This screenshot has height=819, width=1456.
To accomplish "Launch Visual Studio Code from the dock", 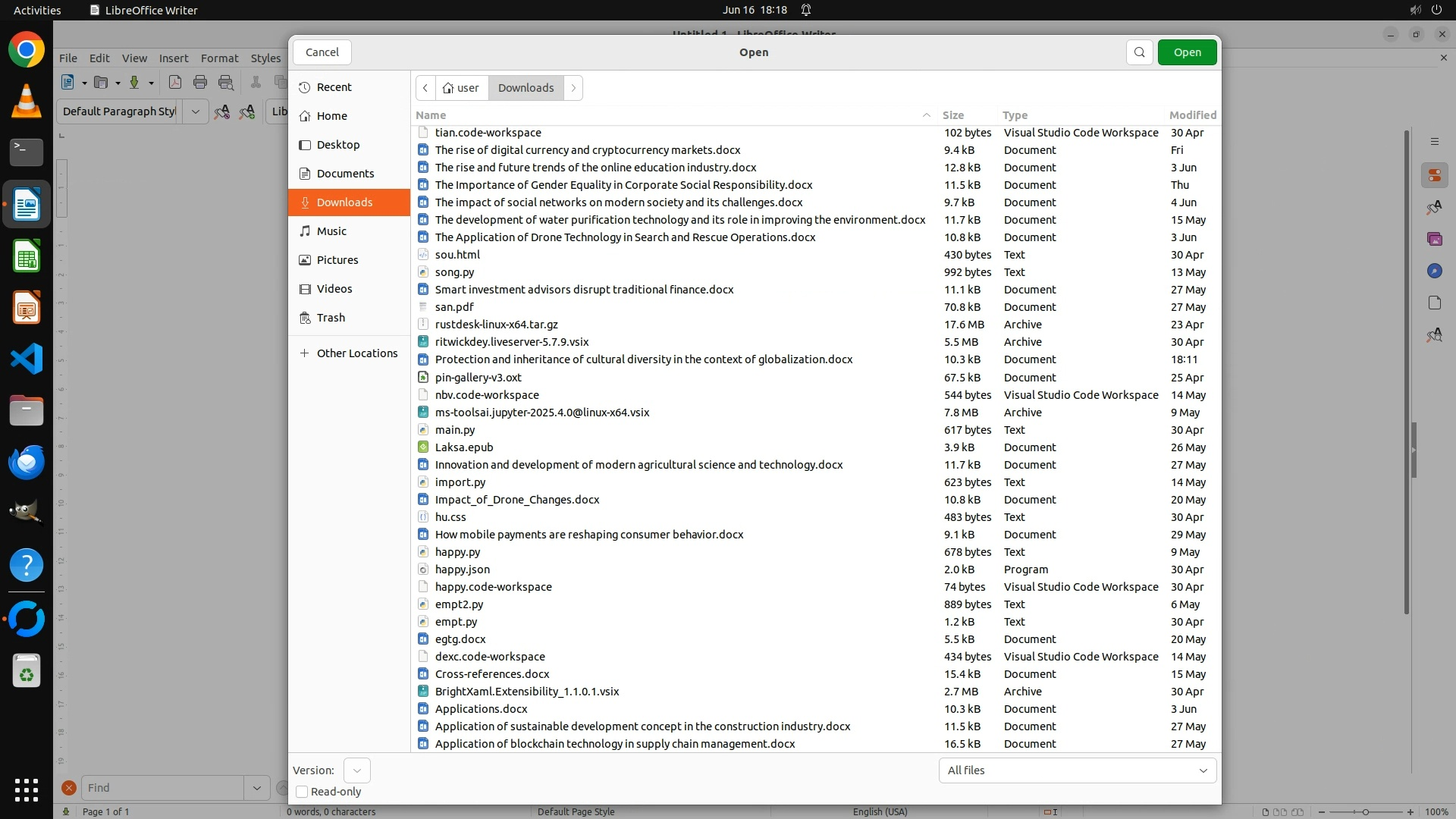I will pos(27,359).
